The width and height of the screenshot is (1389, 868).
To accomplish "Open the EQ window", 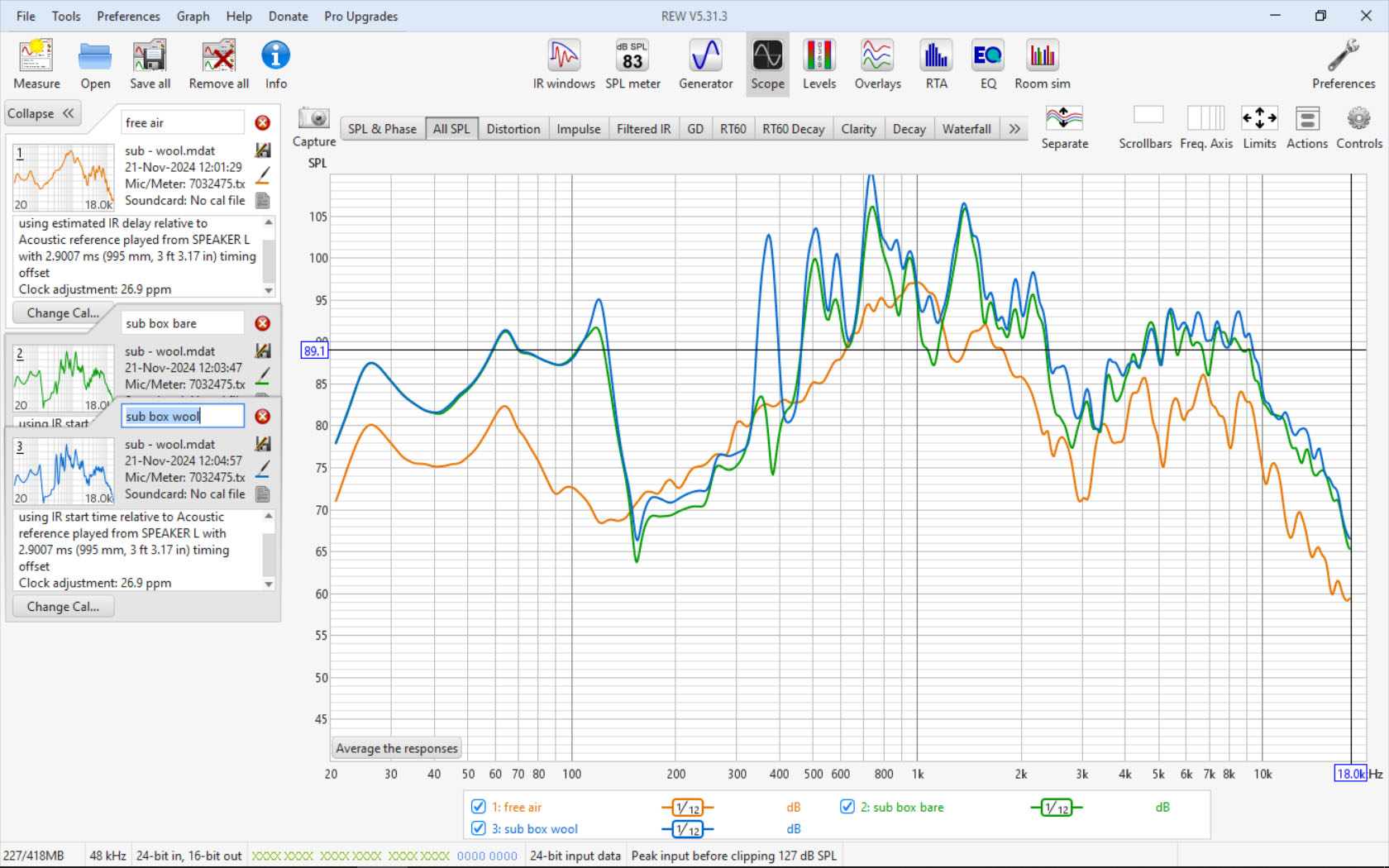I will 988,64.
